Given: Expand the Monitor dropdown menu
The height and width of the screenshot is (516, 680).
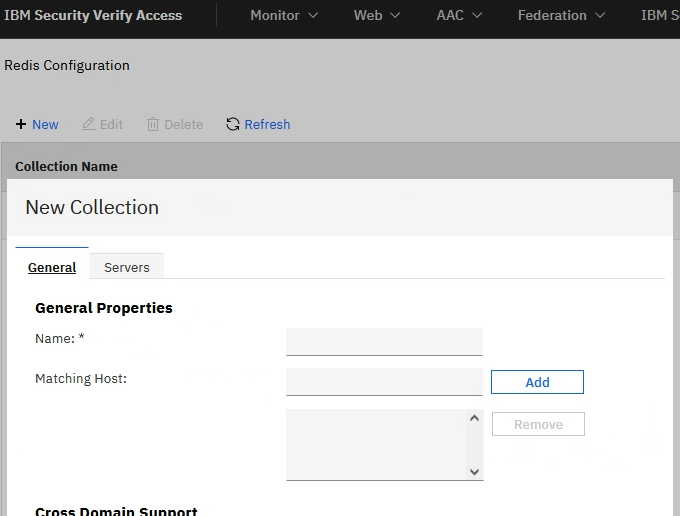Looking at the screenshot, I should (284, 16).
